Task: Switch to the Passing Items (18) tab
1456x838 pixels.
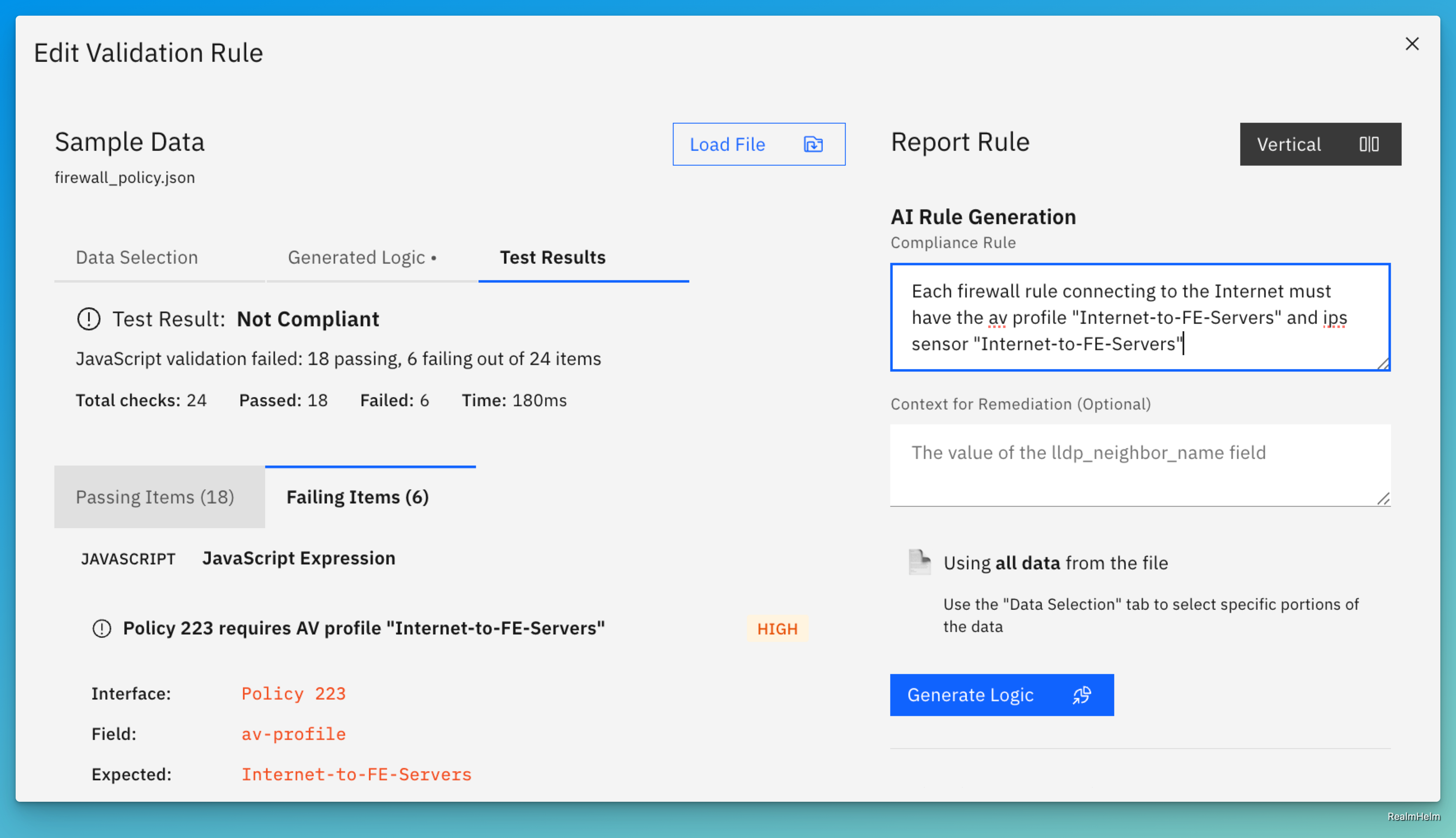Action: click(x=156, y=497)
